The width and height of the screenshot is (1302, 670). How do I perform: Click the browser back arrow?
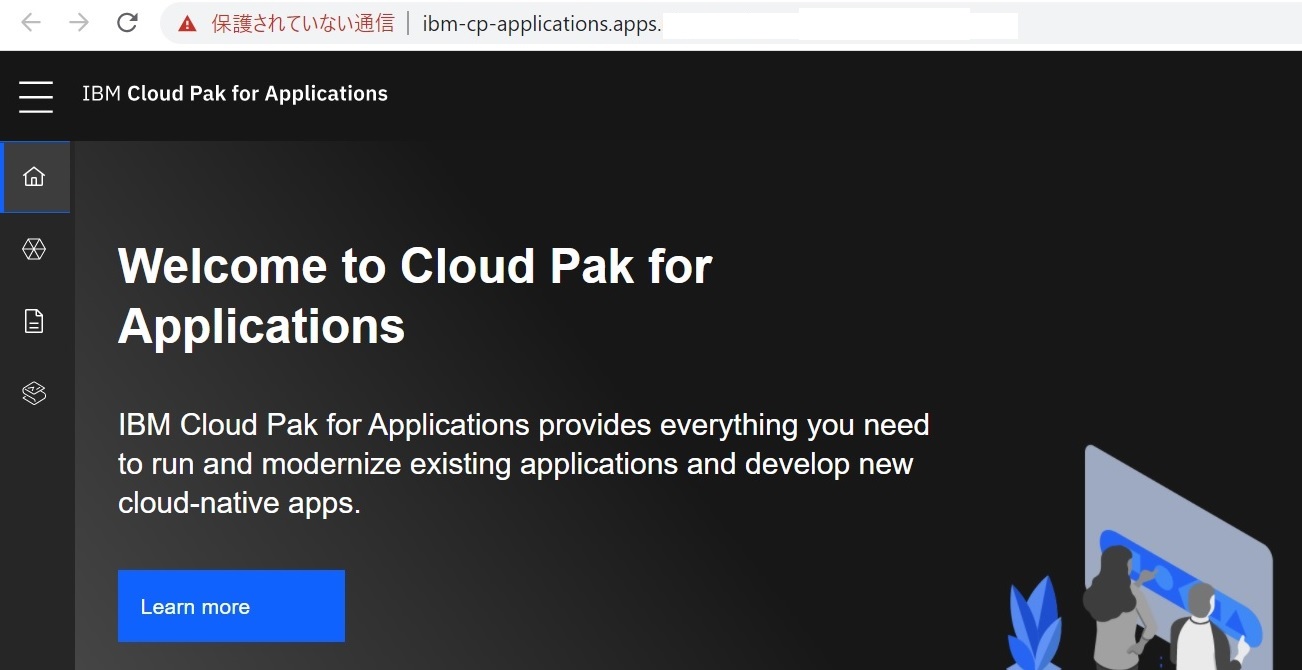(30, 22)
